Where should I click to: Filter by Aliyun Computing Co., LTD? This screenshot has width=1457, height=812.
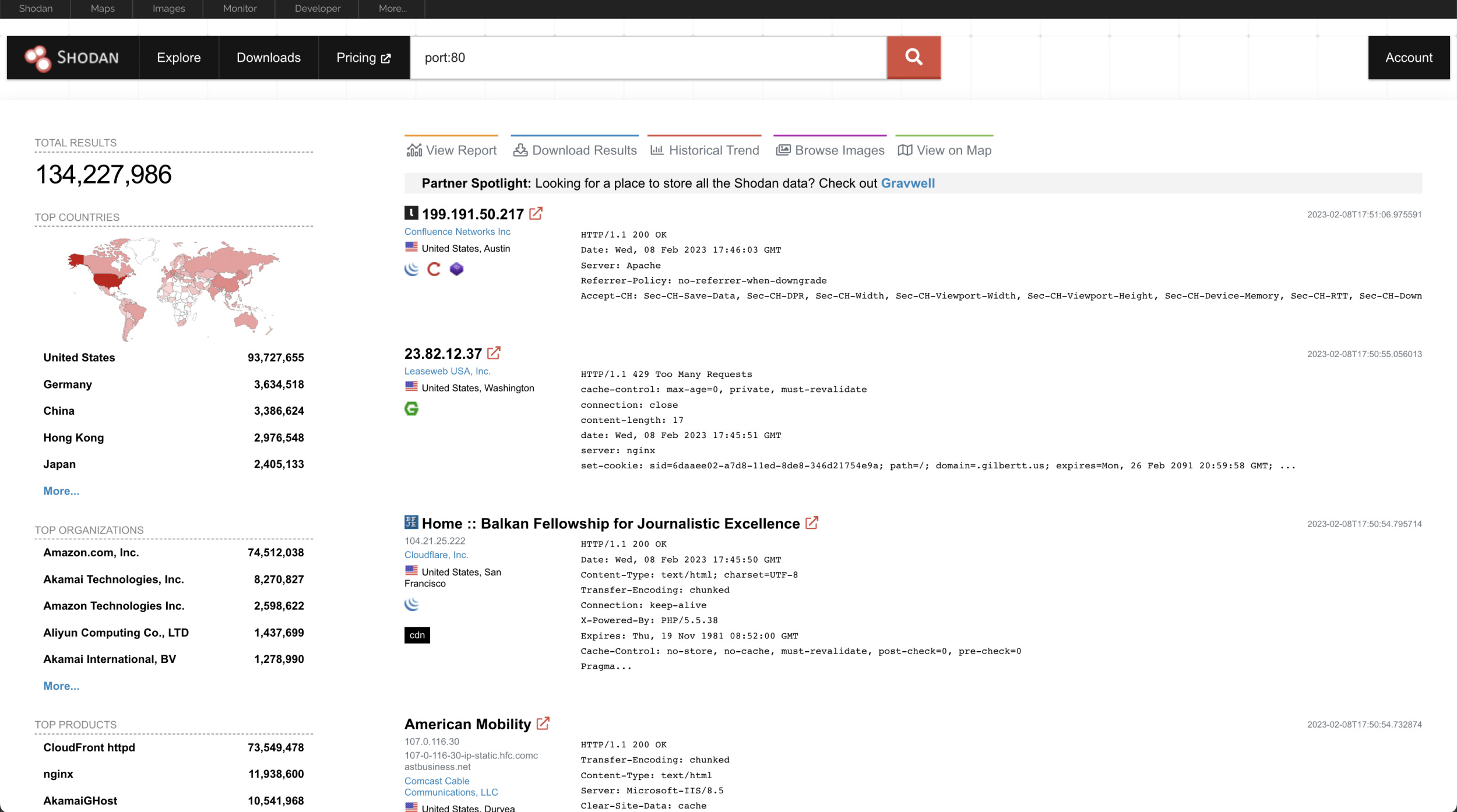point(174,633)
